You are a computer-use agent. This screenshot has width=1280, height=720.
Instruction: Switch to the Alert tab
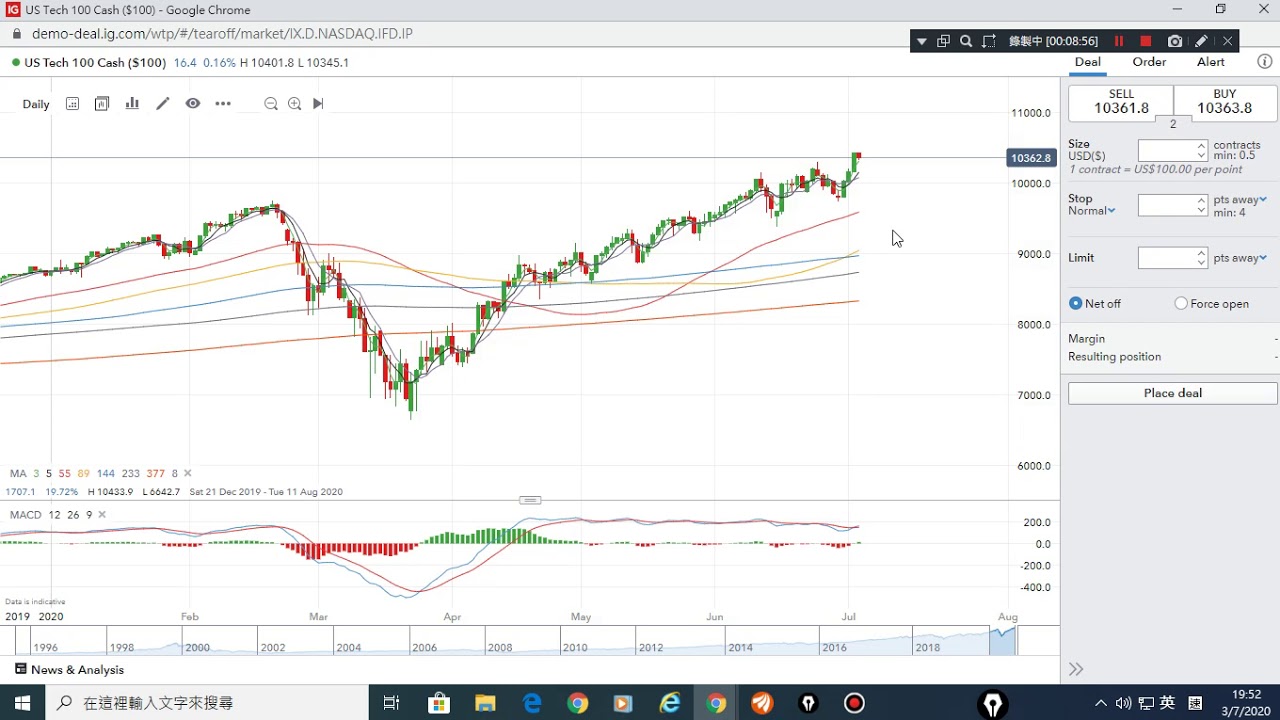[x=1211, y=62]
